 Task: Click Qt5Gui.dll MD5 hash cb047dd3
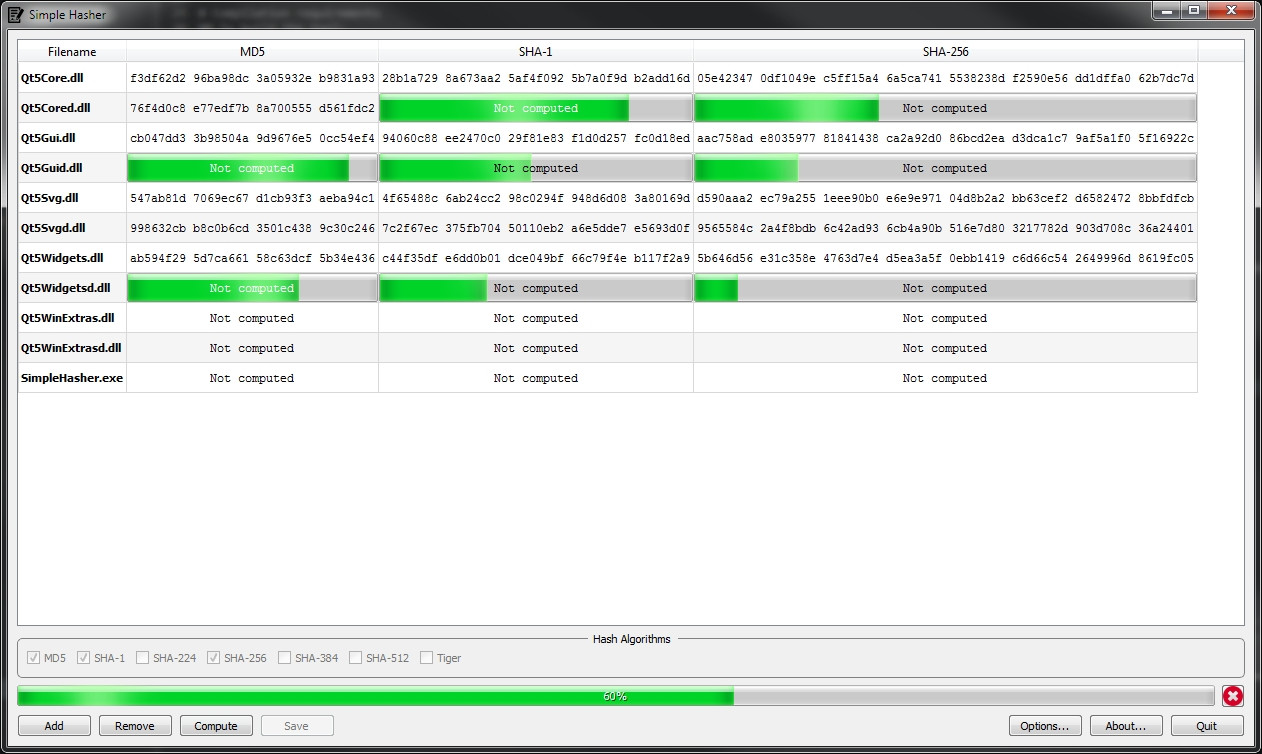click(x=252, y=138)
